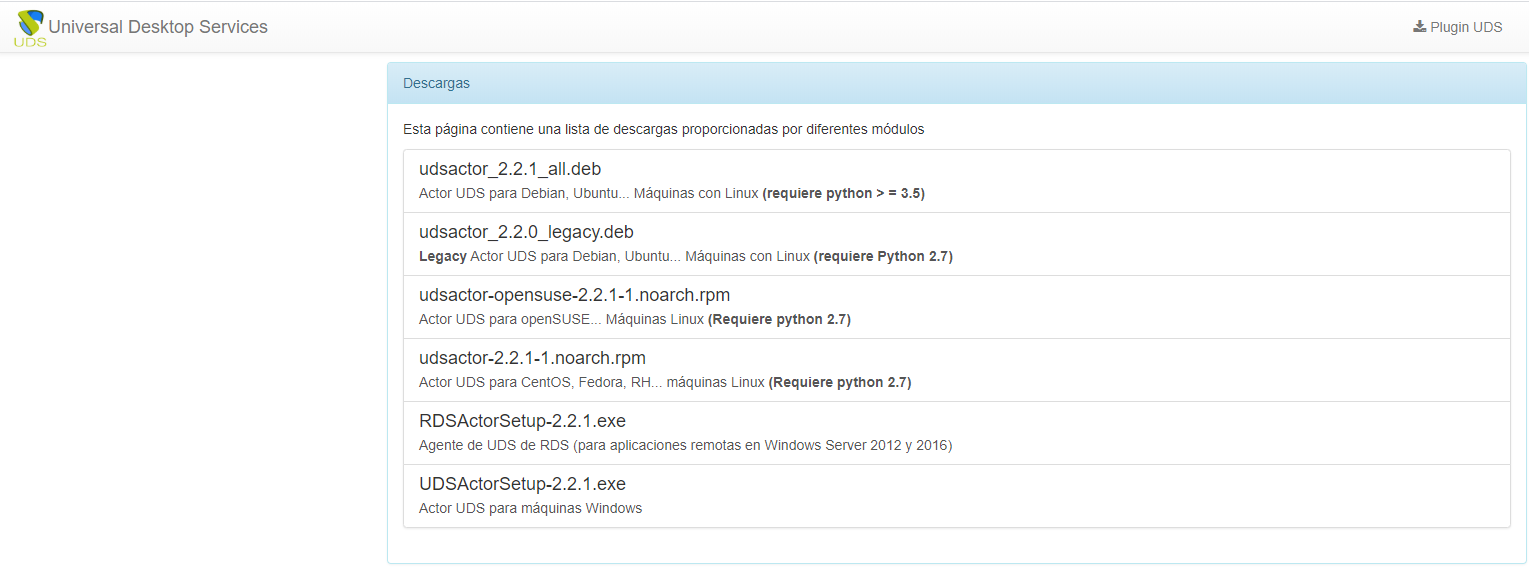Screen dimensions: 1529x578
Task: Download udsactor_2.2.0_legacy.deb
Action: (x=526, y=232)
